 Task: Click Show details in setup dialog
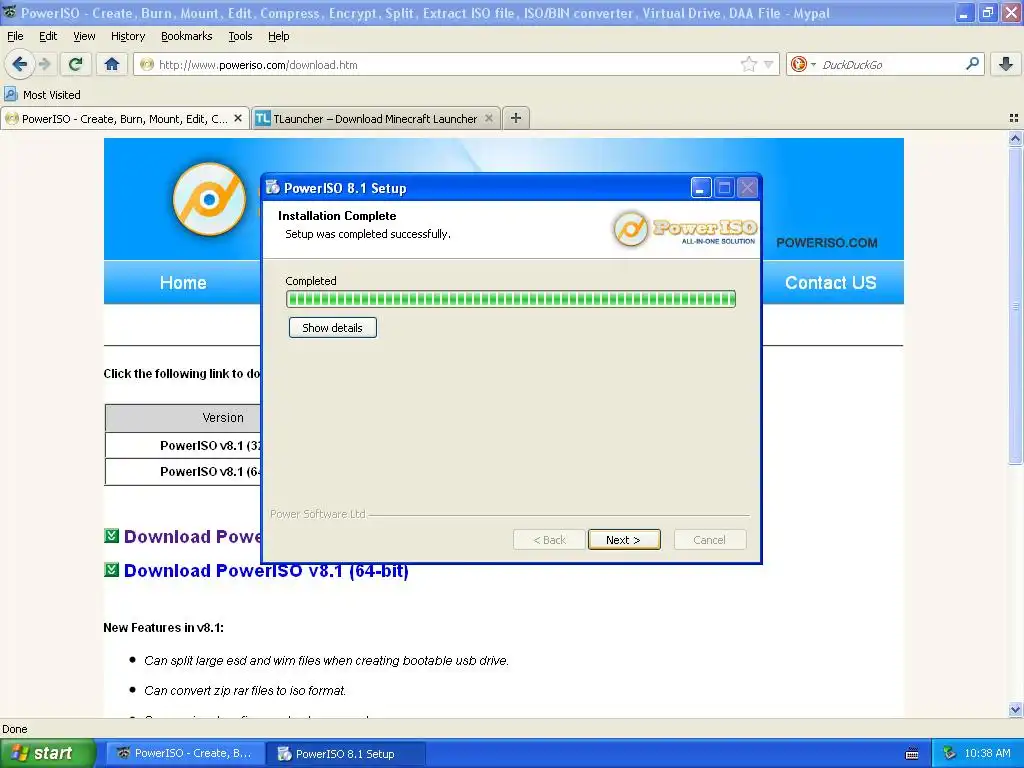pos(332,327)
